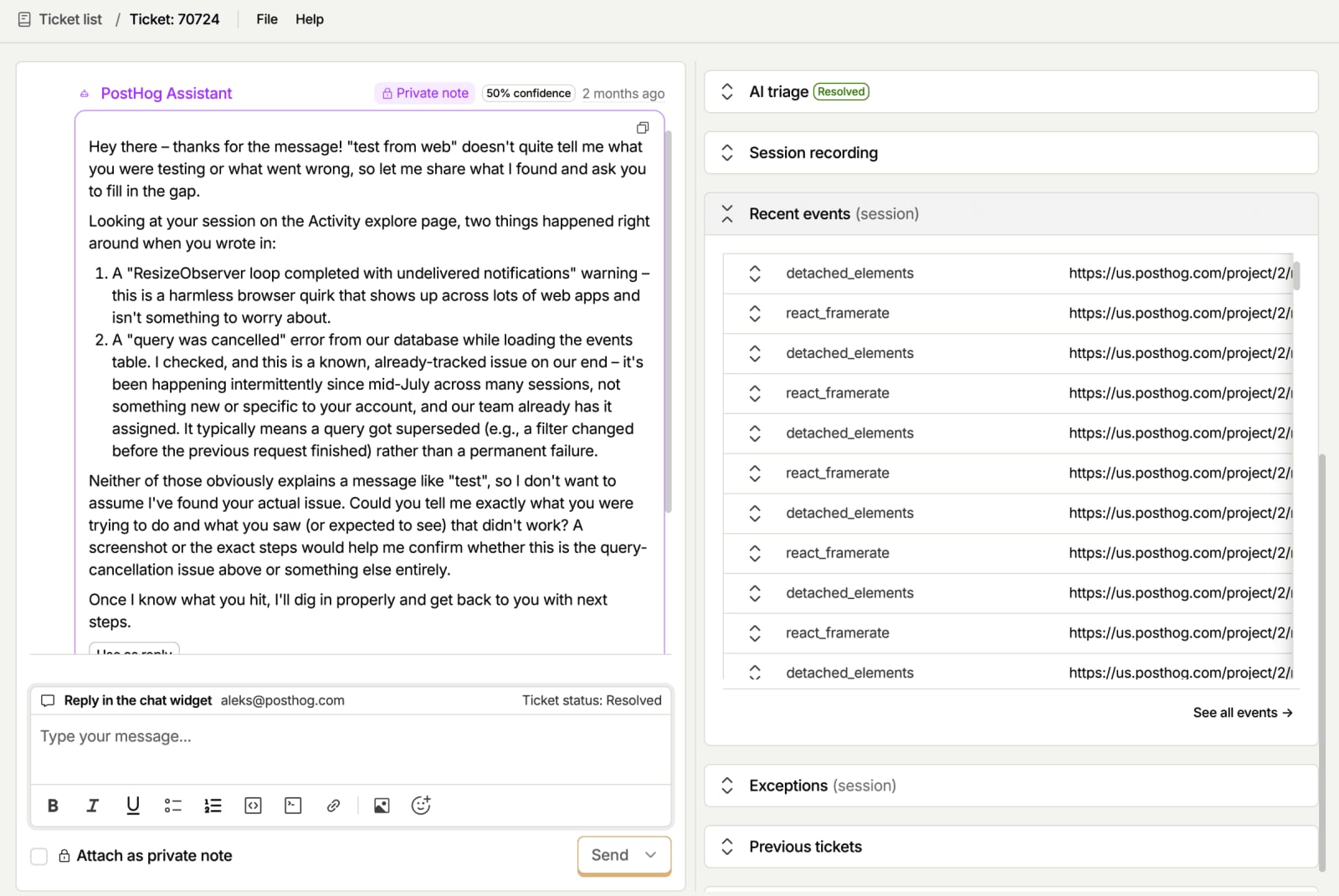Viewport: 1339px width, 896px height.
Task: Expand the AI triage section
Action: coord(727,92)
